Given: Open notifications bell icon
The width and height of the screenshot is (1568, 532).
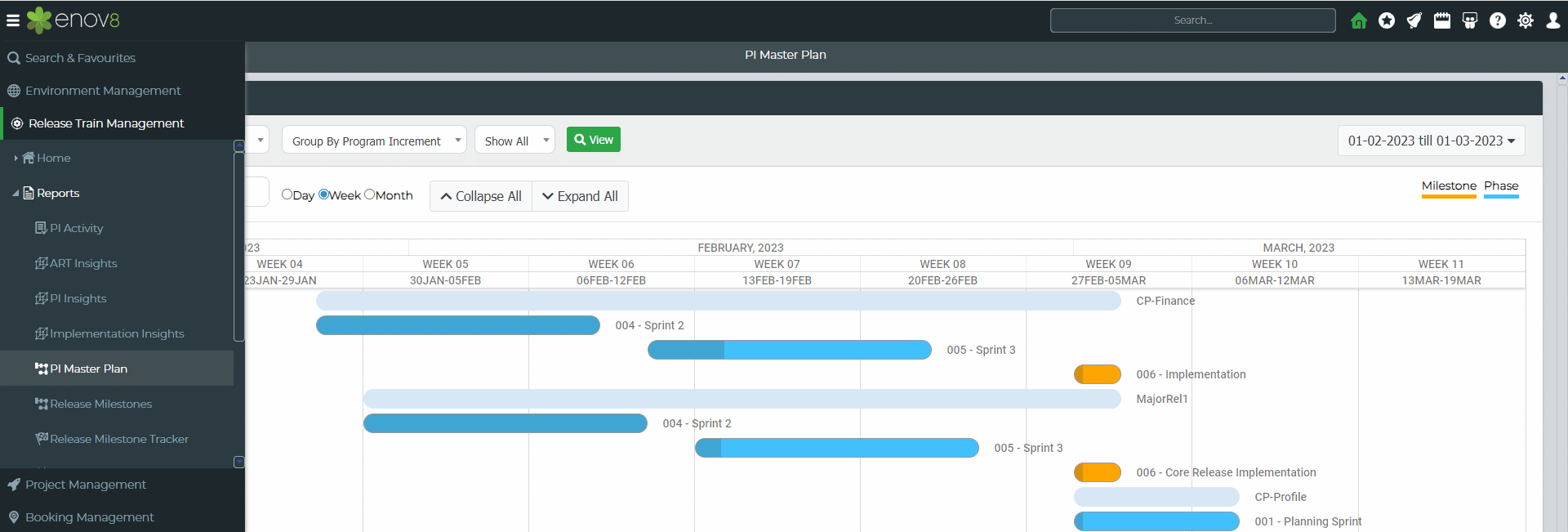Looking at the screenshot, I should [1414, 20].
